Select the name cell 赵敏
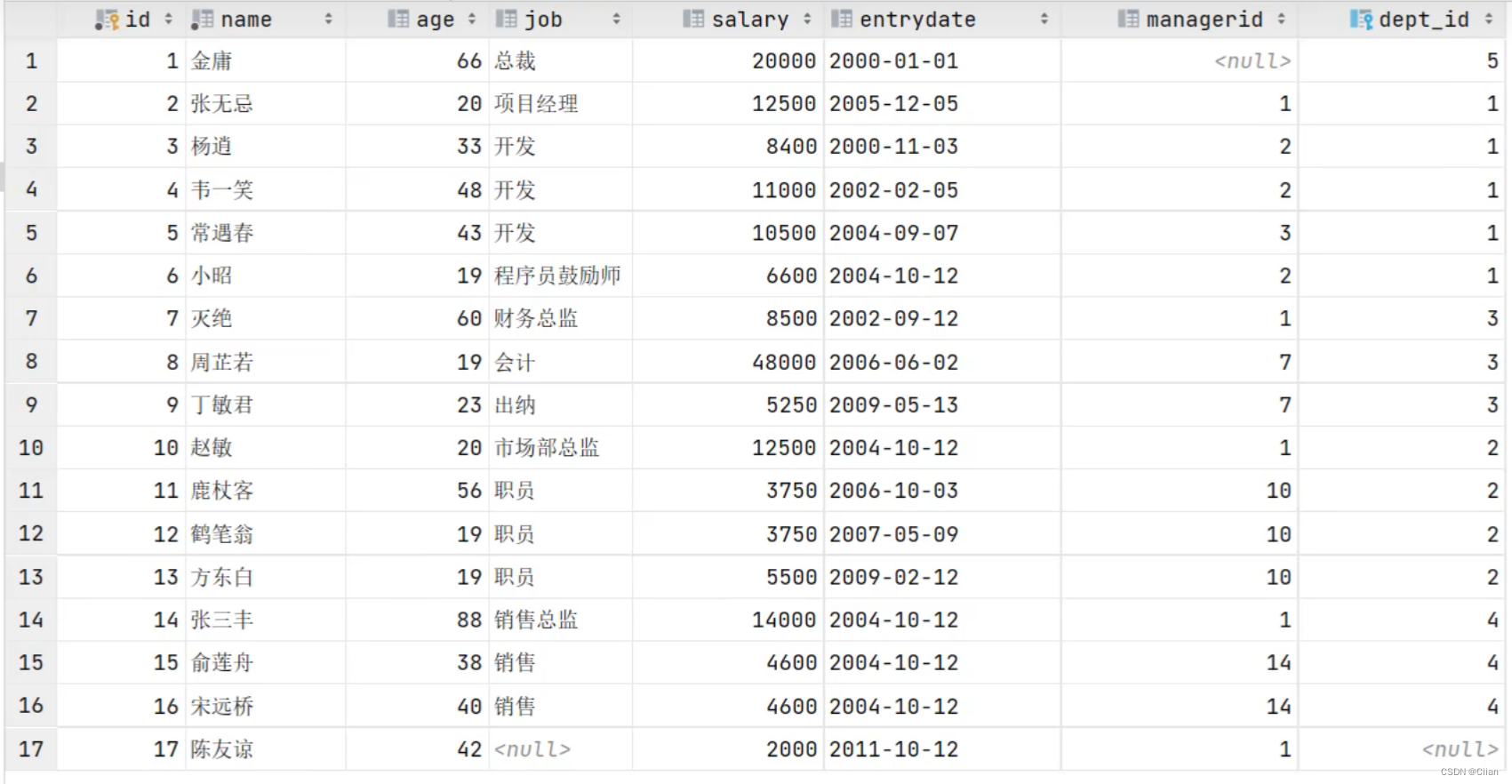 (265, 448)
